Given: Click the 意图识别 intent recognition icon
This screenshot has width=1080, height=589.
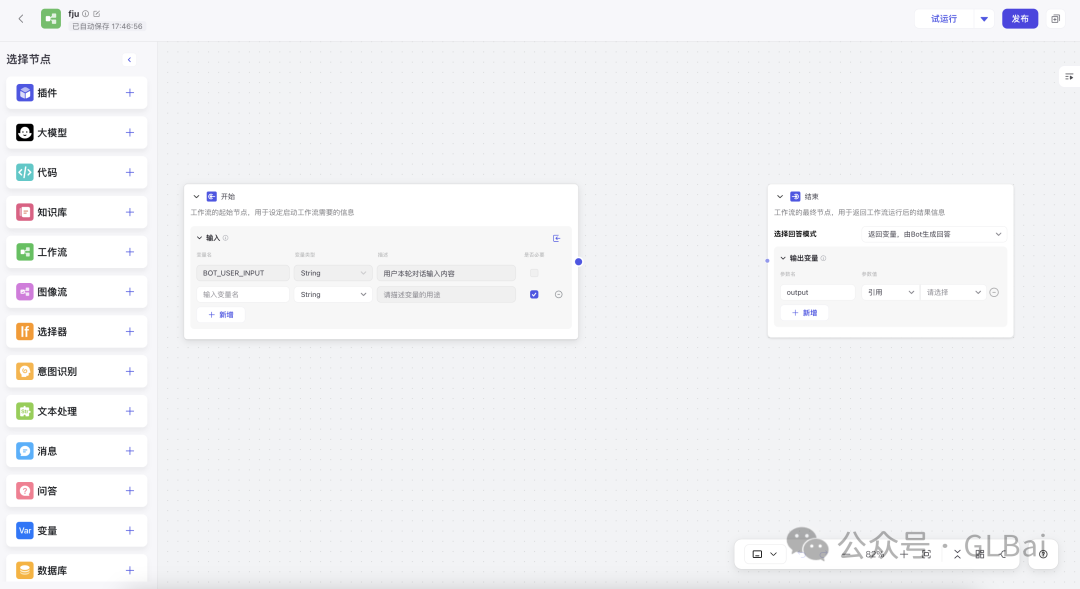Looking at the screenshot, I should pyautogui.click(x=25, y=371).
